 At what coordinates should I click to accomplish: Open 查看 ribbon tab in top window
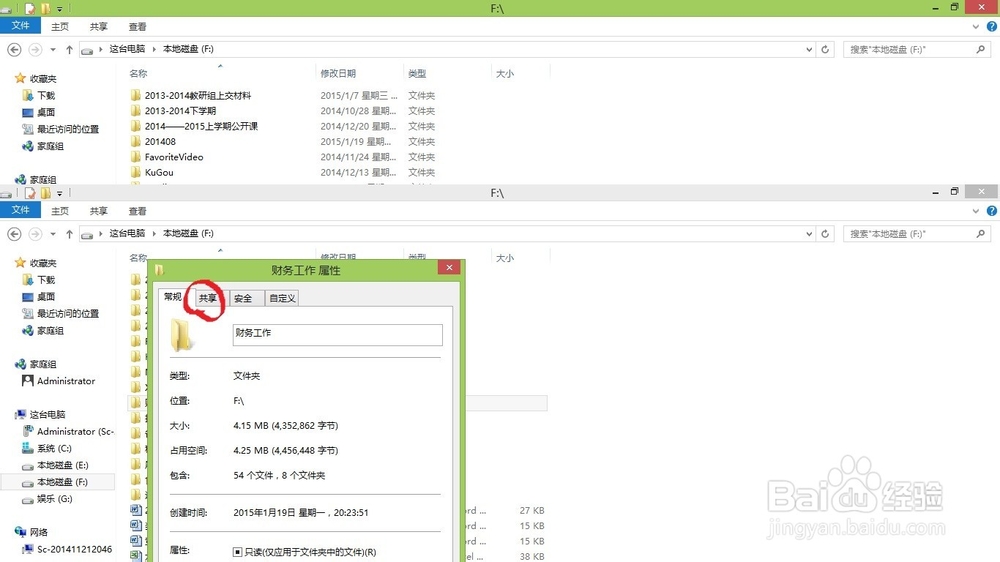tap(138, 27)
